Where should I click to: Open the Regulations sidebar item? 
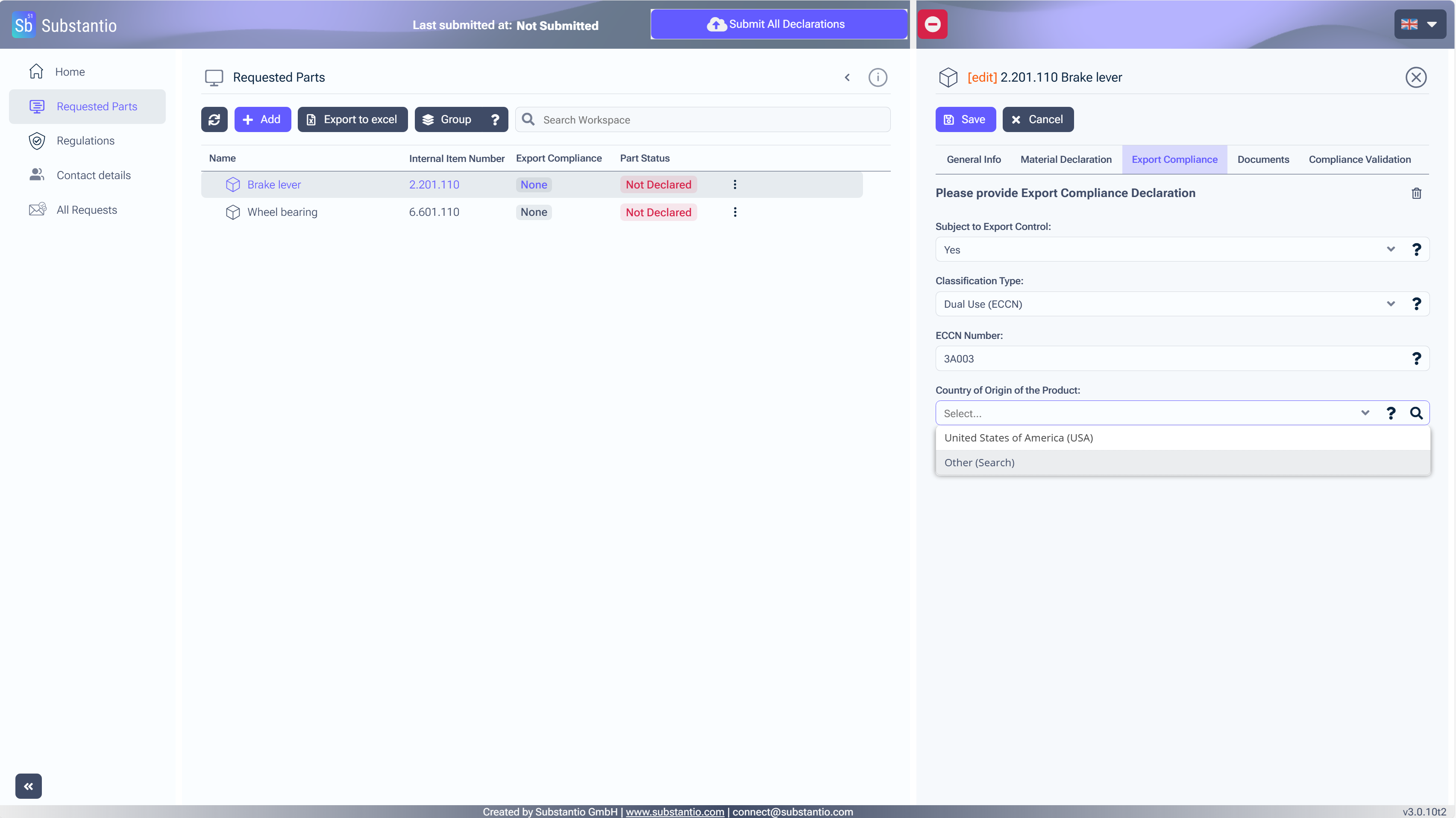click(x=85, y=141)
